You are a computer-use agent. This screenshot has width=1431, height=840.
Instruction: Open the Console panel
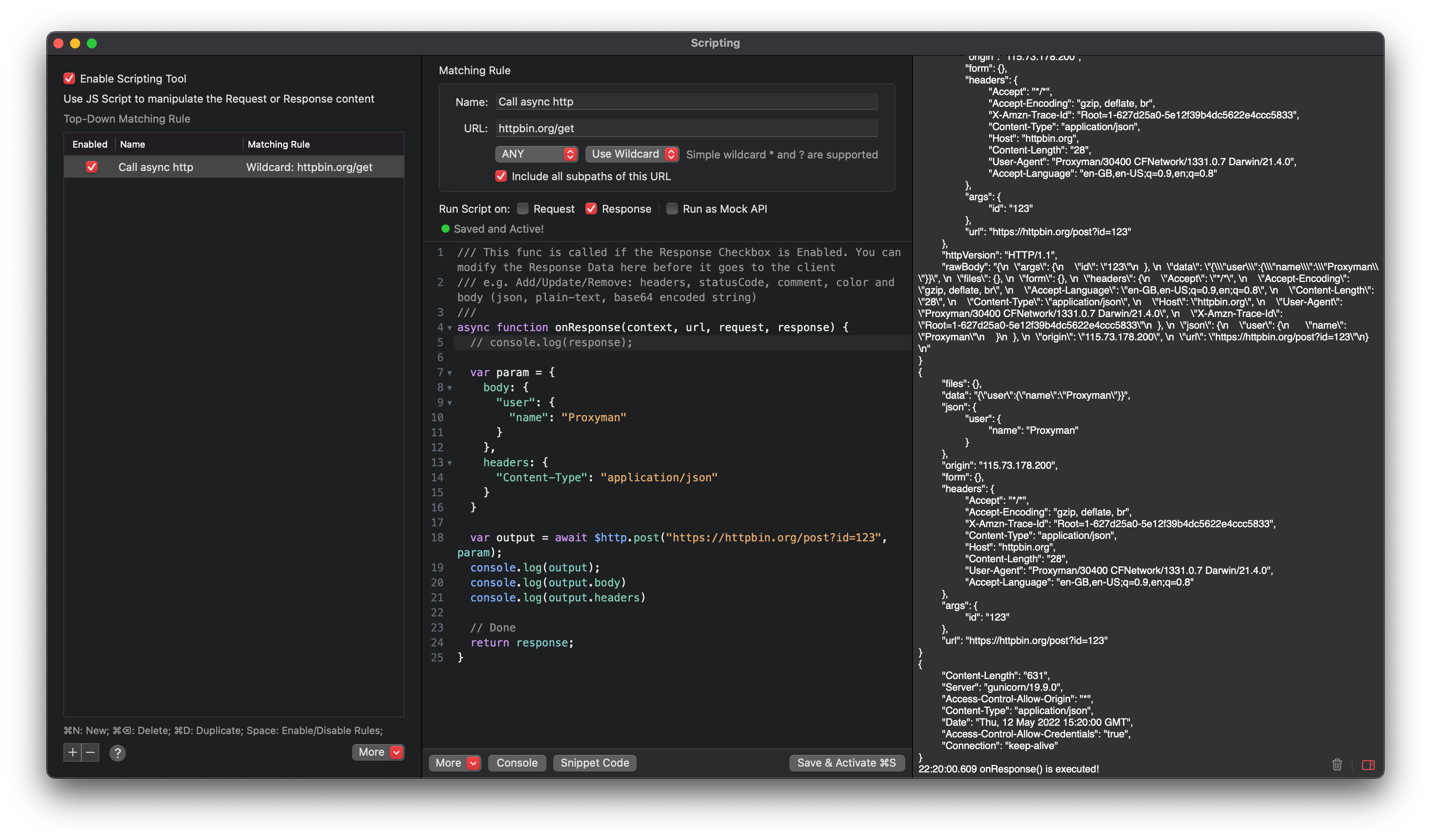[x=517, y=763]
